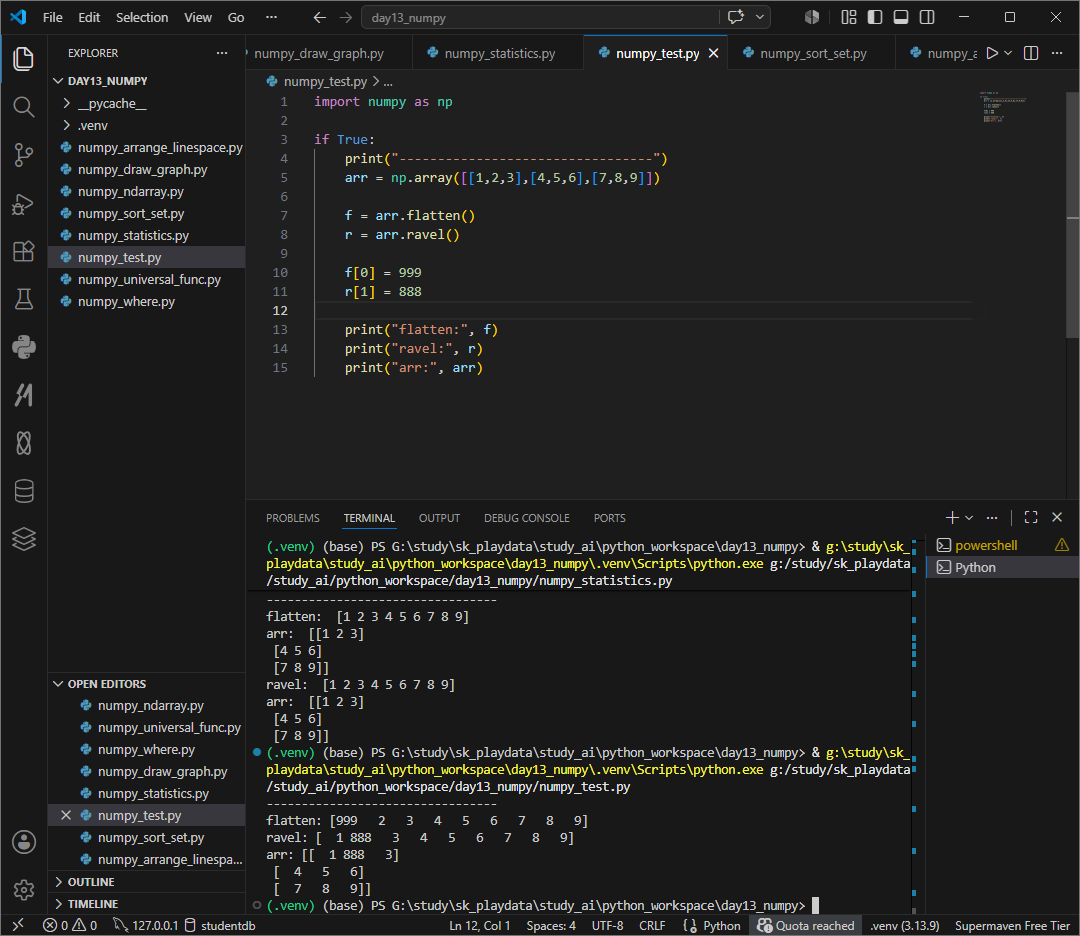
Task: Open terminal panel more actions menu
Action: [x=992, y=517]
